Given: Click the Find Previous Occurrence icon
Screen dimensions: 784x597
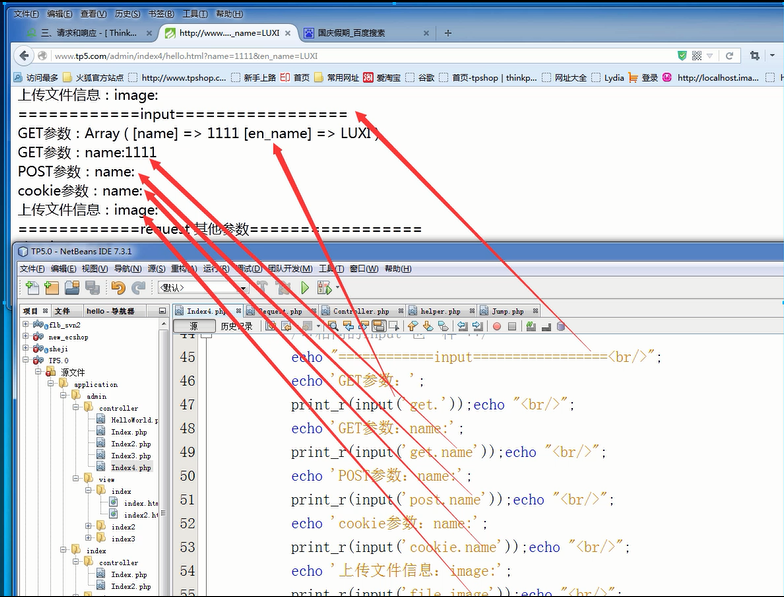Looking at the screenshot, I should point(348,326).
